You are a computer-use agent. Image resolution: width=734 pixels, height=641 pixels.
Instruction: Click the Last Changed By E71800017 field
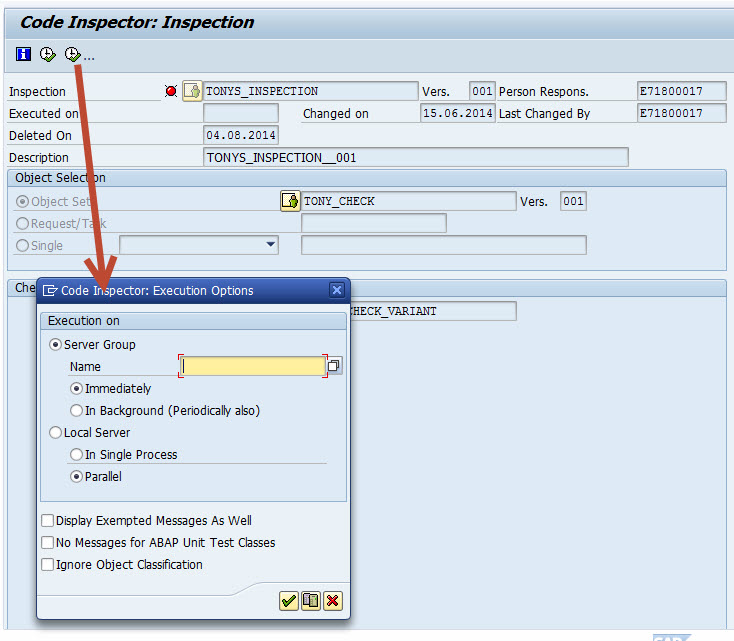click(x=682, y=113)
